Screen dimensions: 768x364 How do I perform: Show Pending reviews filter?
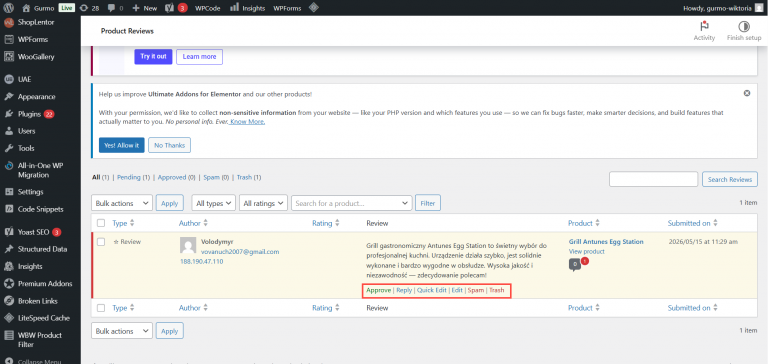[x=129, y=177]
